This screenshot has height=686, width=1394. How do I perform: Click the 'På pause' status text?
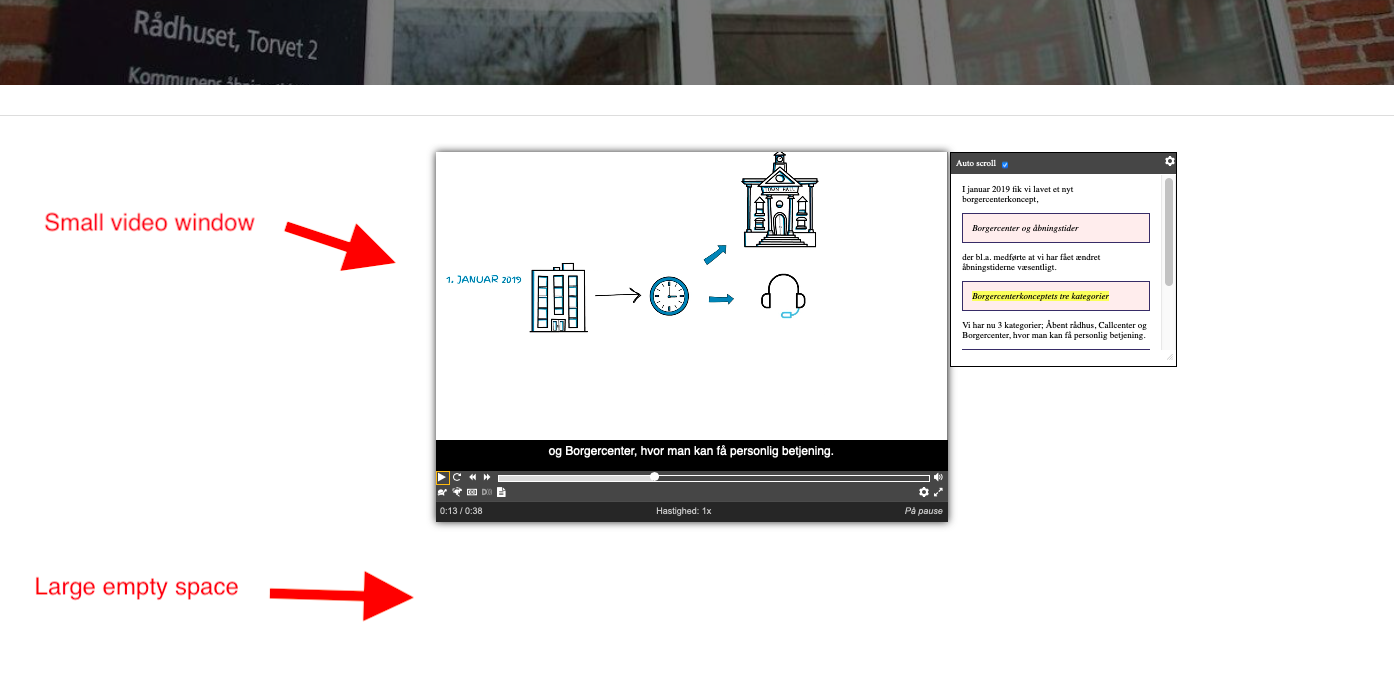(923, 511)
